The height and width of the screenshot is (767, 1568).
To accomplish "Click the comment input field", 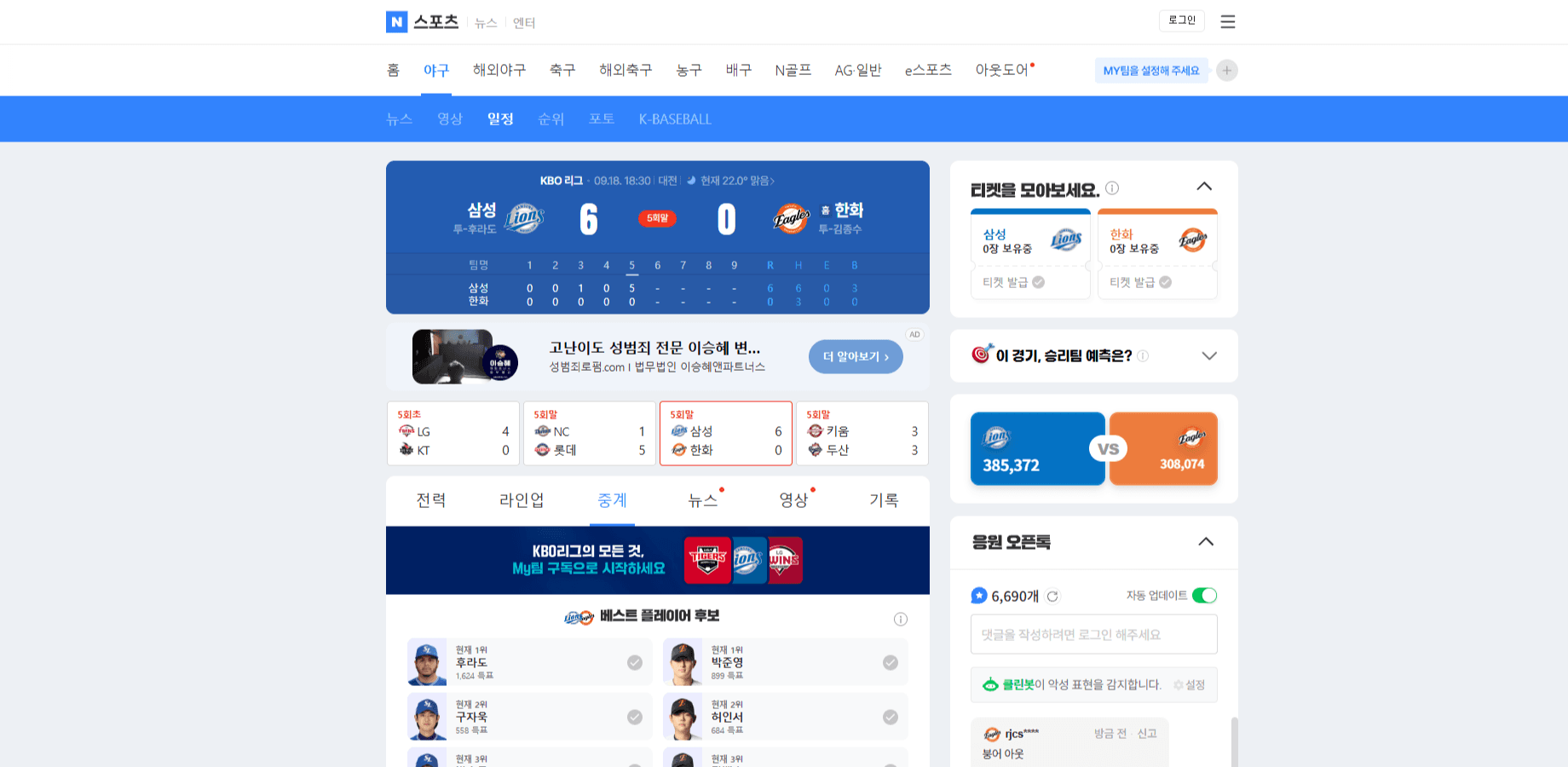I will 1094,635.
